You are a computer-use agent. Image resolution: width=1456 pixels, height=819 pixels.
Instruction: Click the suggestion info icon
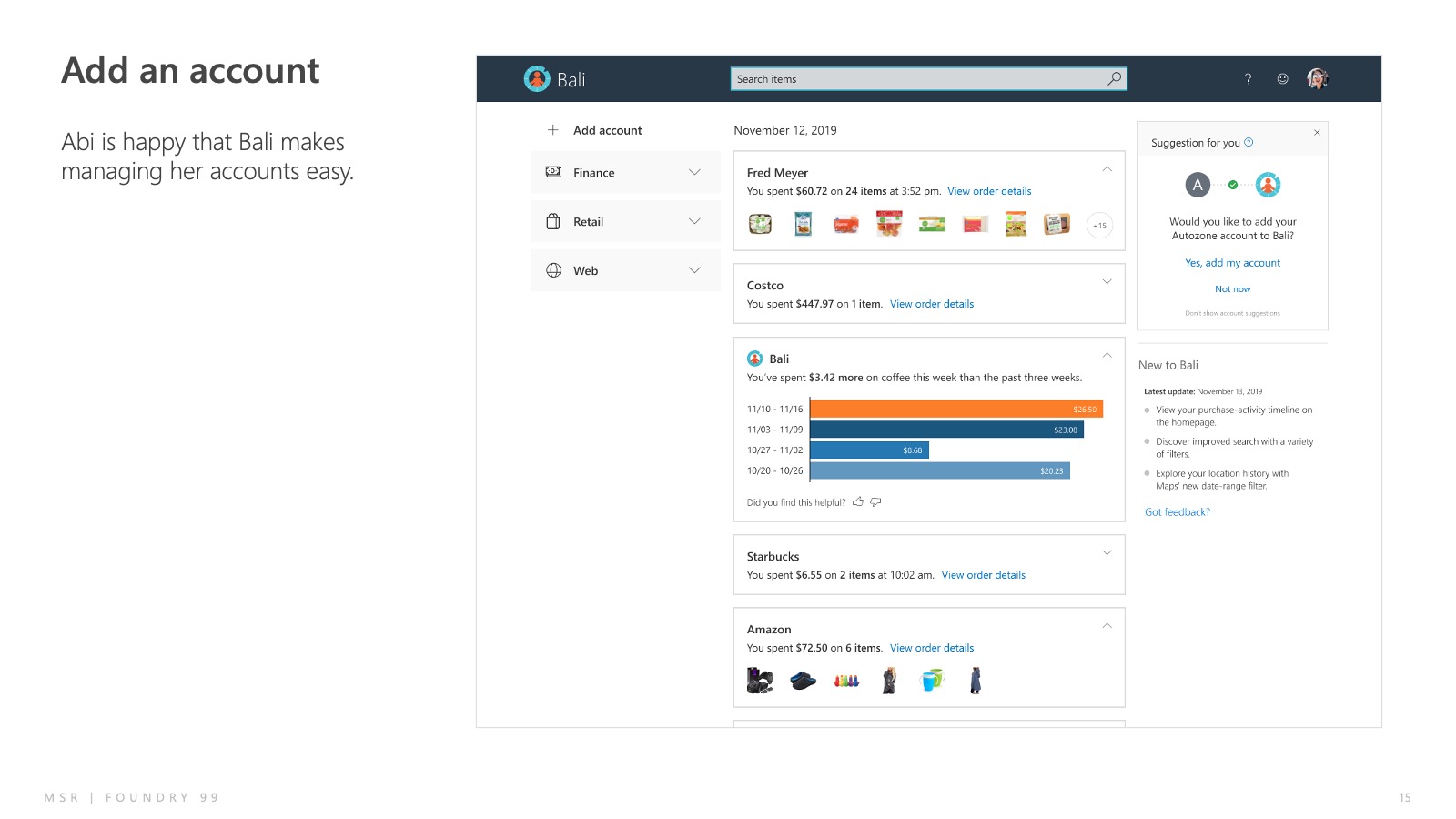[x=1249, y=142]
